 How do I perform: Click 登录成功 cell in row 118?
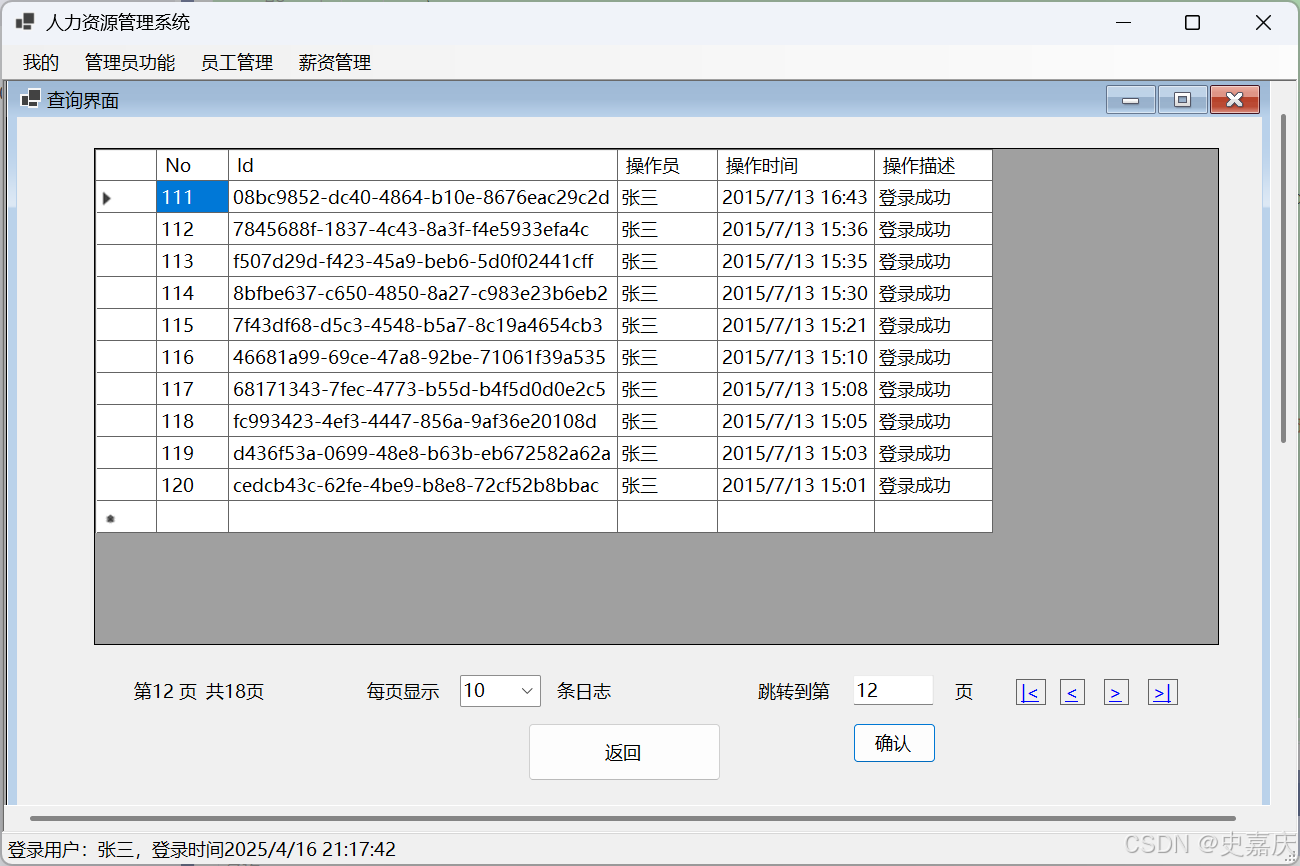coord(933,421)
